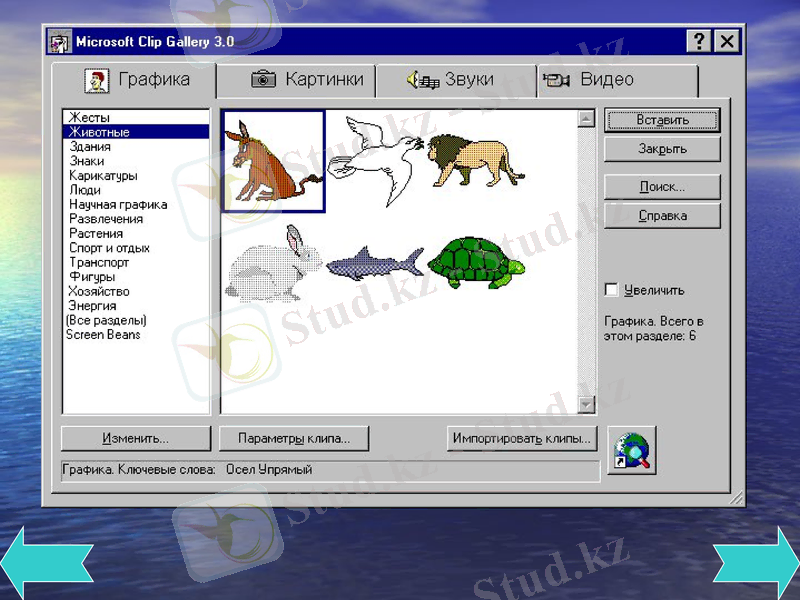The image size is (800, 600).
Task: Enable the Увеличить checkbox
Action: [x=611, y=289]
